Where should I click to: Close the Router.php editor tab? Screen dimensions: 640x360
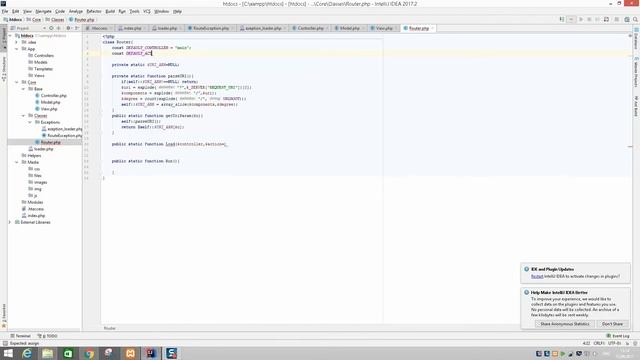tap(433, 28)
